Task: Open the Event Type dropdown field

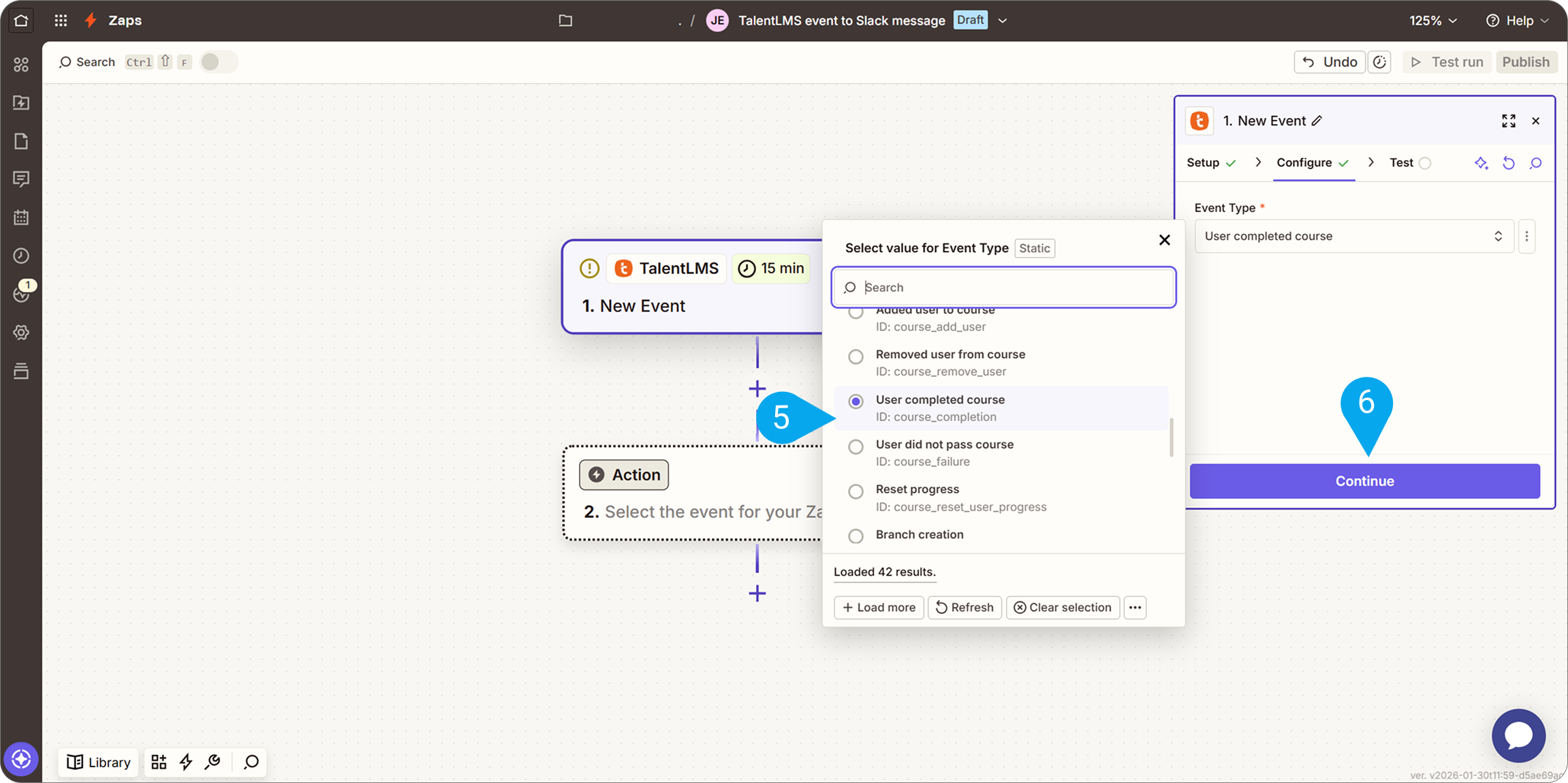Action: [1353, 236]
